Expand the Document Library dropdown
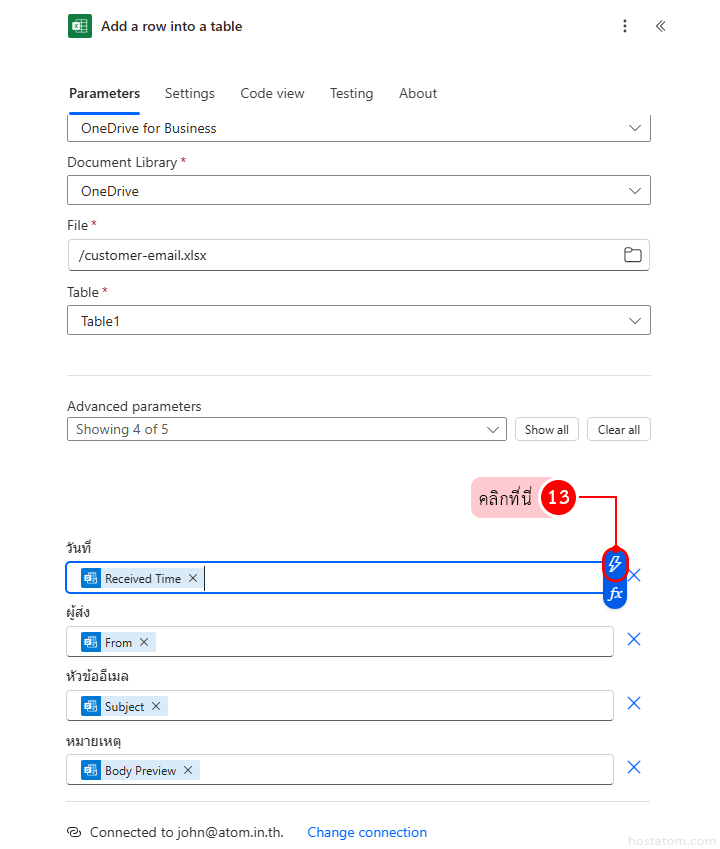720x849 pixels. (x=634, y=191)
